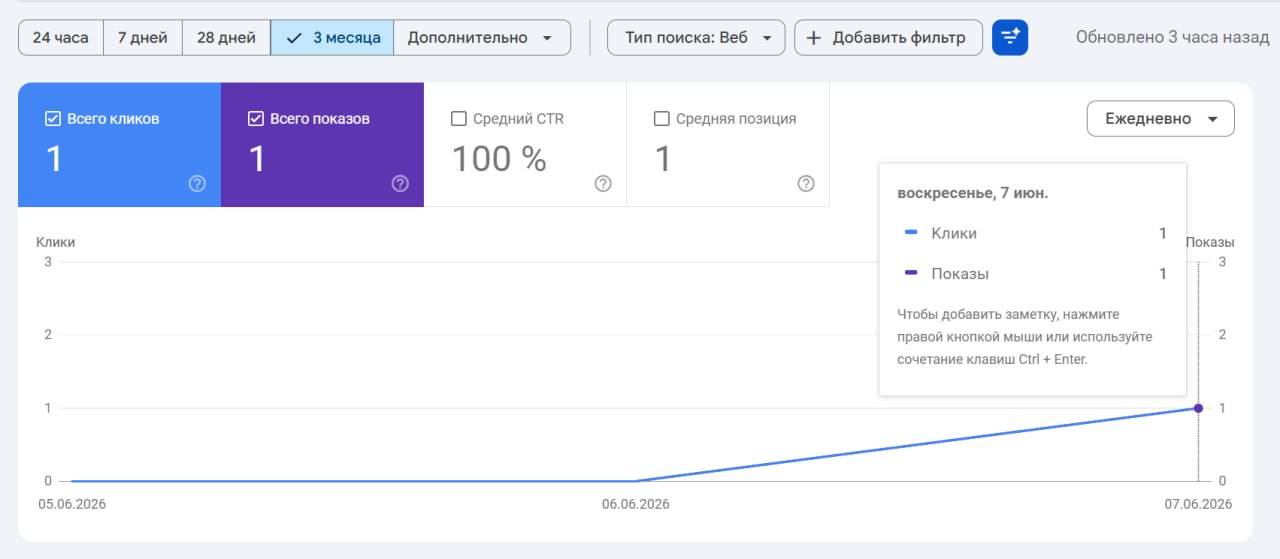Screen dimensions: 1280x559
Task: Click the checkmark icon on 3 месяца
Action: click(x=294, y=38)
